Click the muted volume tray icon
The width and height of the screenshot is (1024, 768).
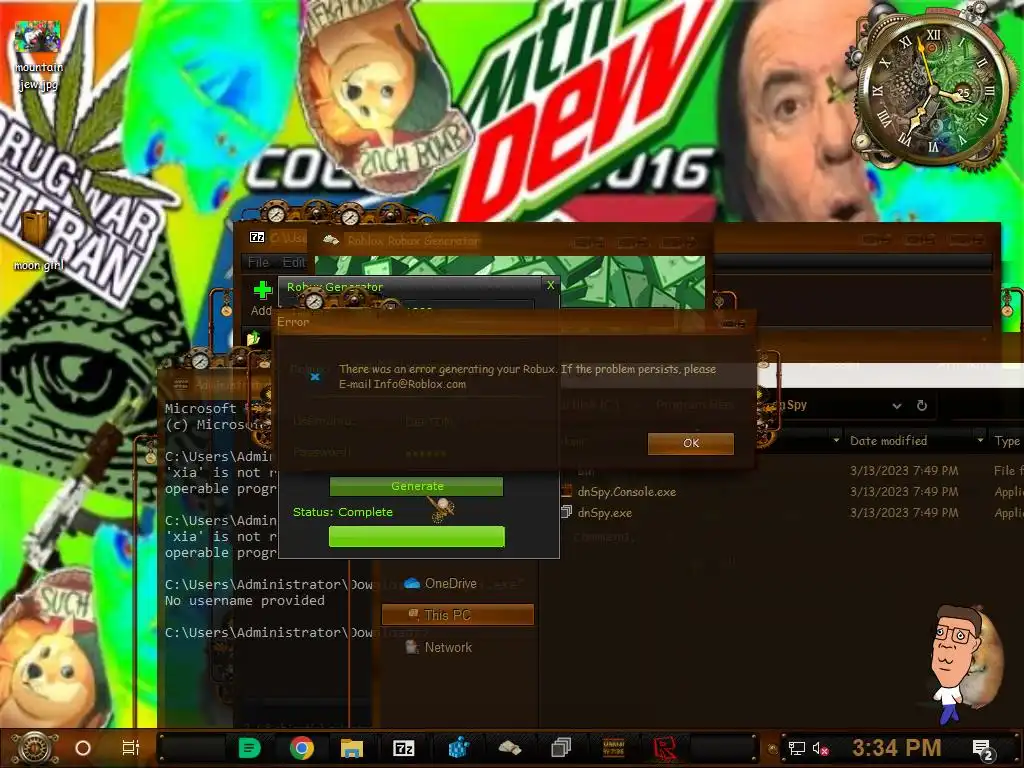(x=820, y=748)
